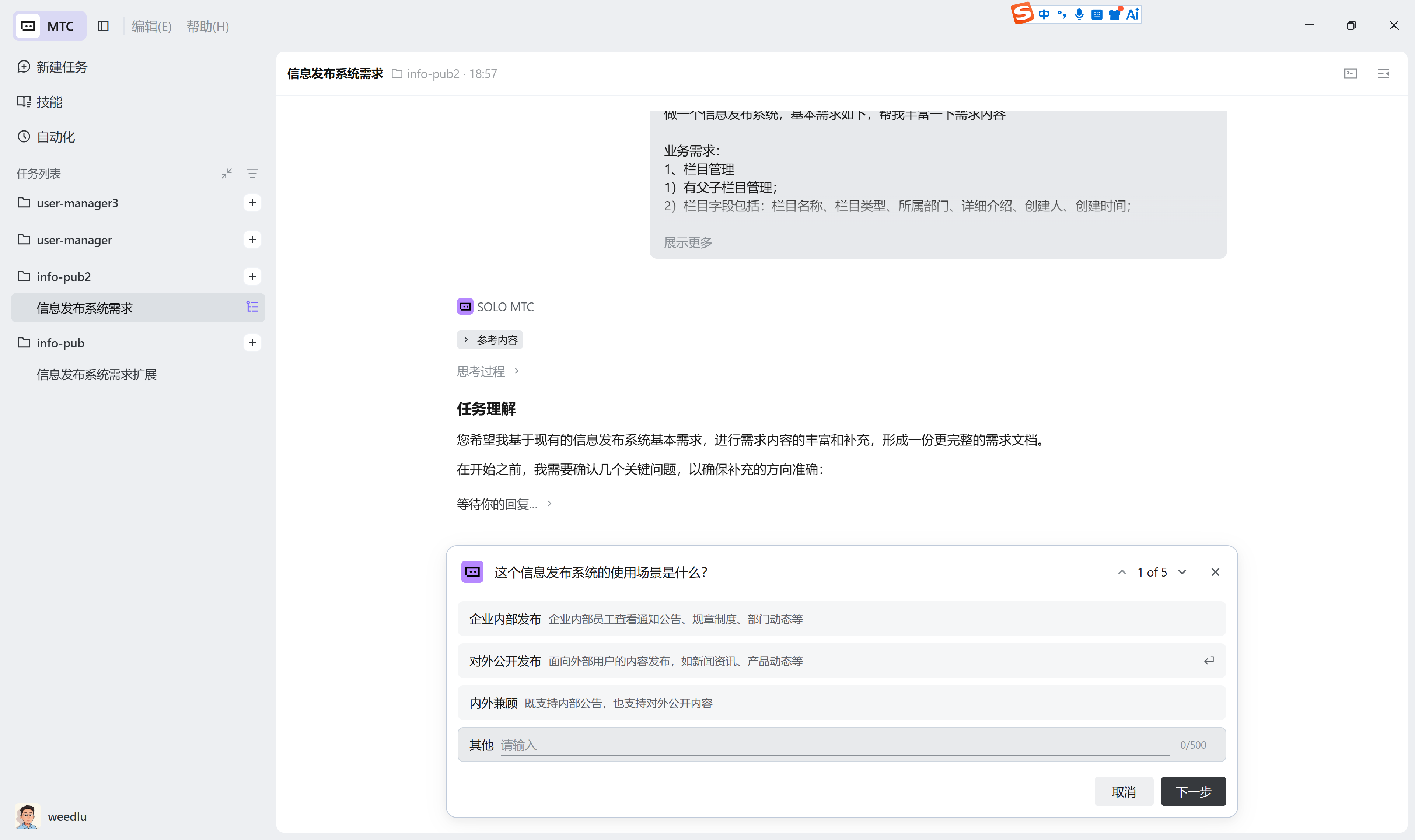Screen dimensions: 1415x840
Task: Expand the 参考内容 section
Action: click(x=490, y=340)
